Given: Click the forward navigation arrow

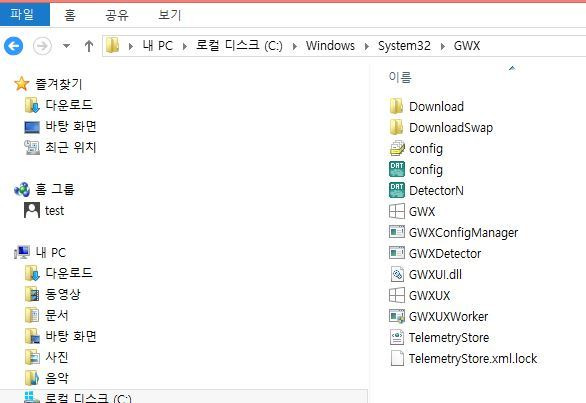Looking at the screenshot, I should click(x=42, y=46).
